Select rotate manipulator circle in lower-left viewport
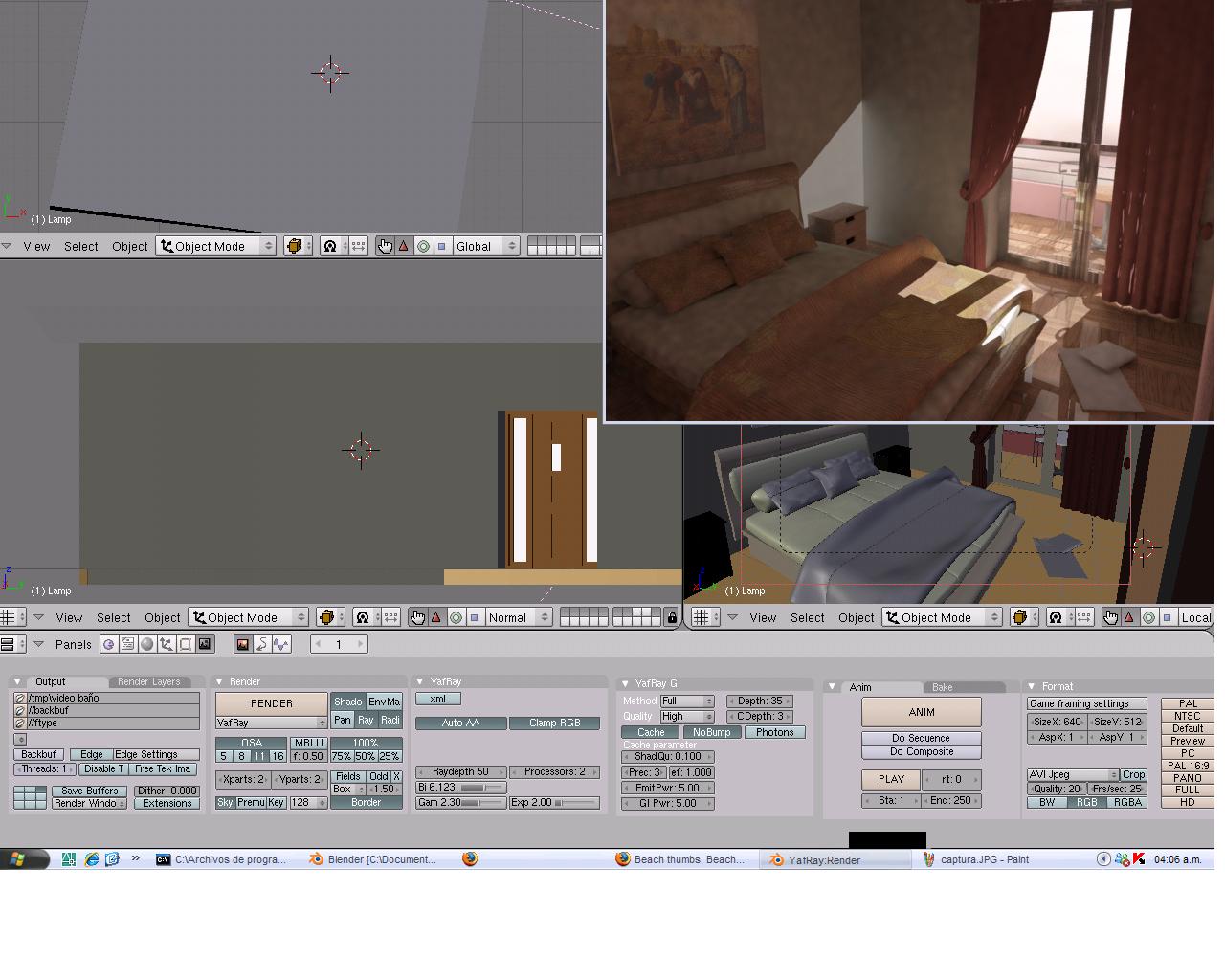 [456, 617]
